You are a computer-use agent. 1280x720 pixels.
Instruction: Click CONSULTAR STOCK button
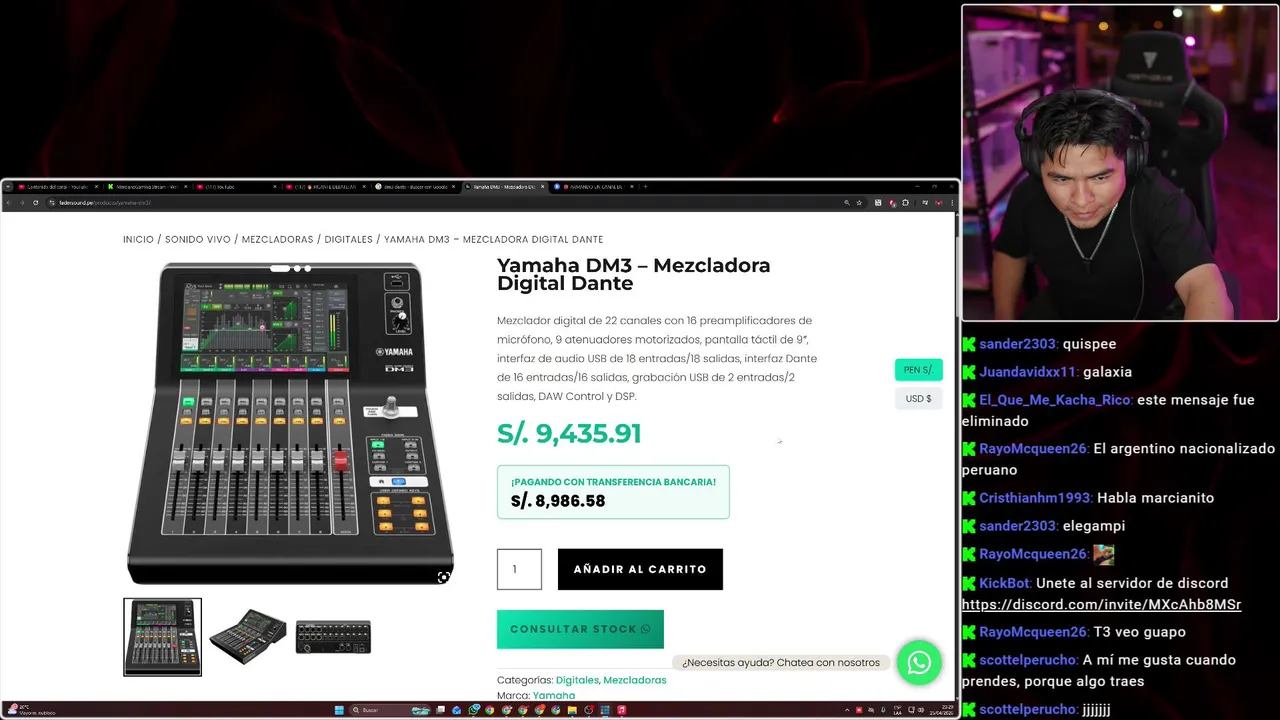580,629
